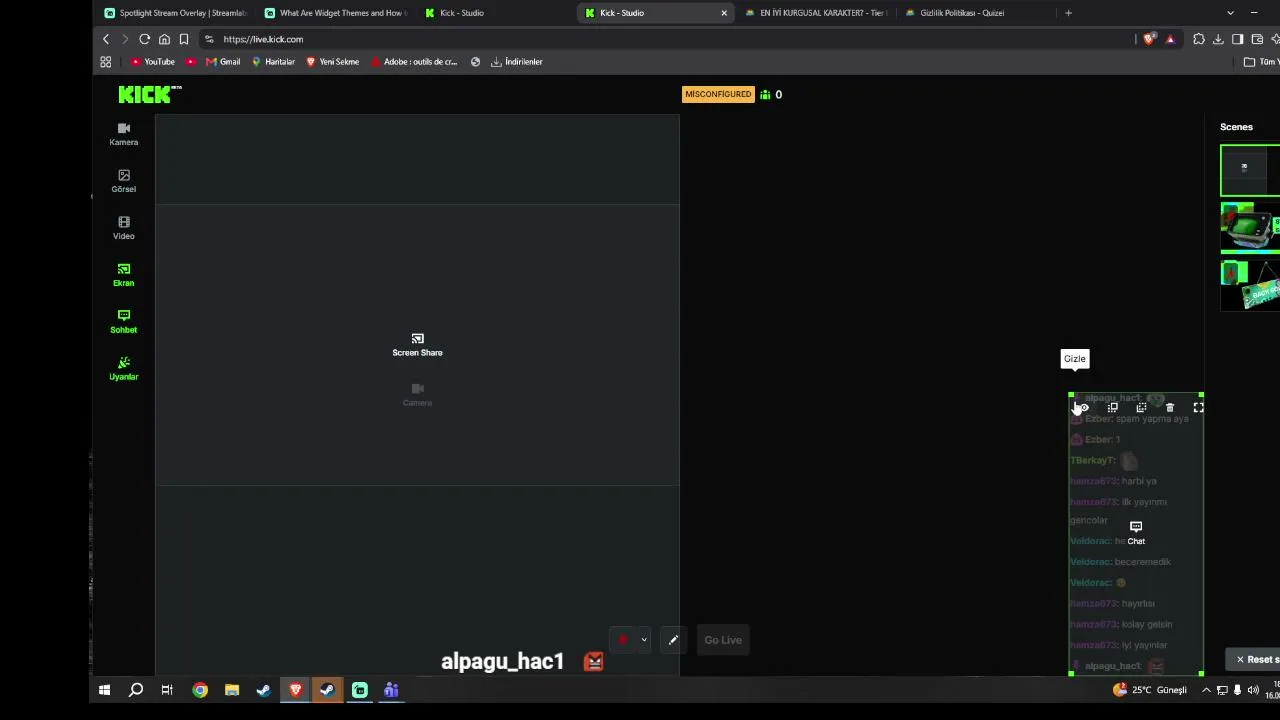Show hidden system tray icons
This screenshot has width=1280, height=720.
click(x=1206, y=690)
